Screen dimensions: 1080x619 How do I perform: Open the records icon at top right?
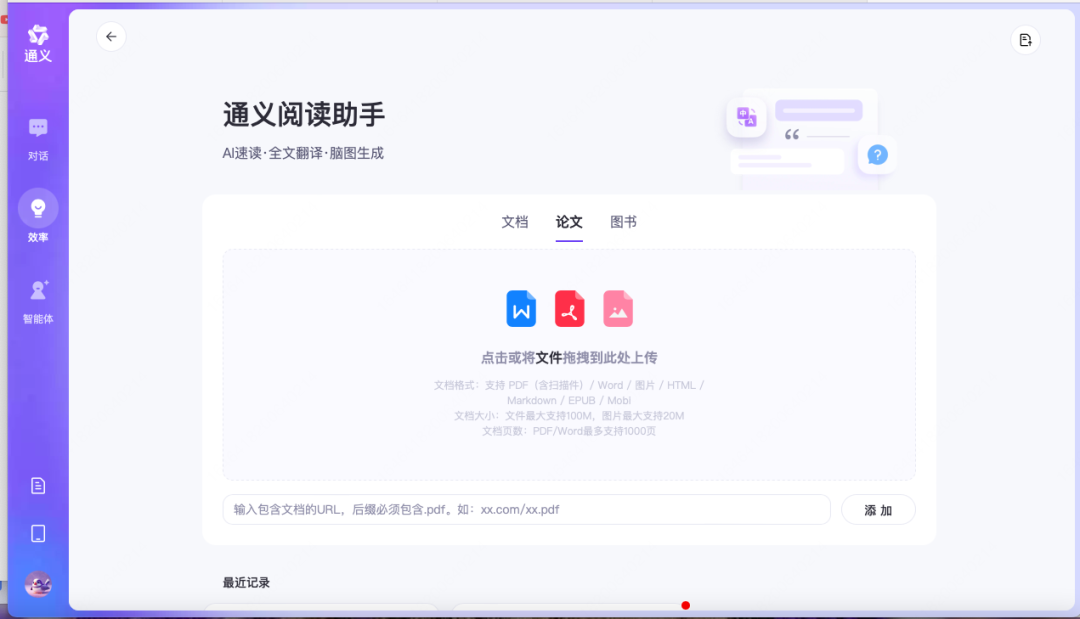[x=1025, y=40]
